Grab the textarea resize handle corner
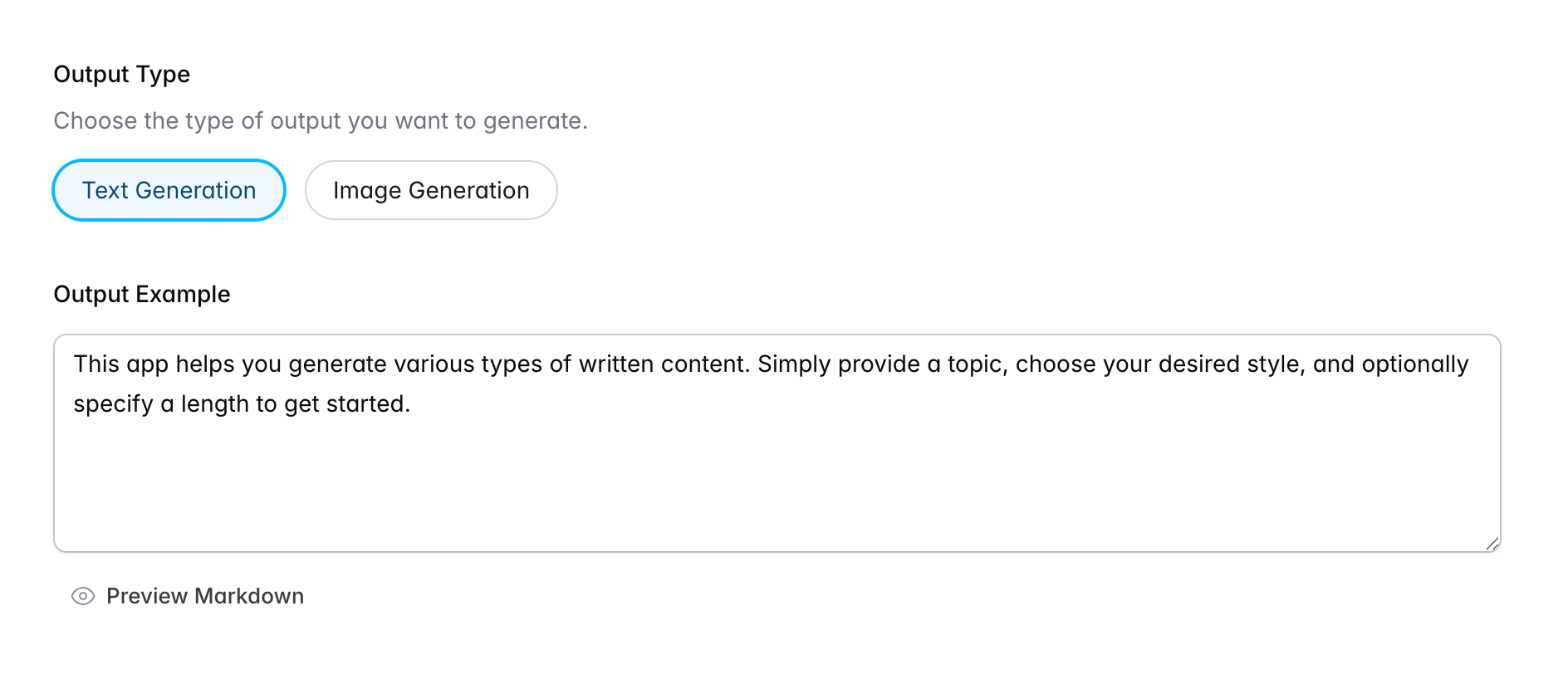Image resolution: width=1568 pixels, height=679 pixels. tap(1492, 544)
